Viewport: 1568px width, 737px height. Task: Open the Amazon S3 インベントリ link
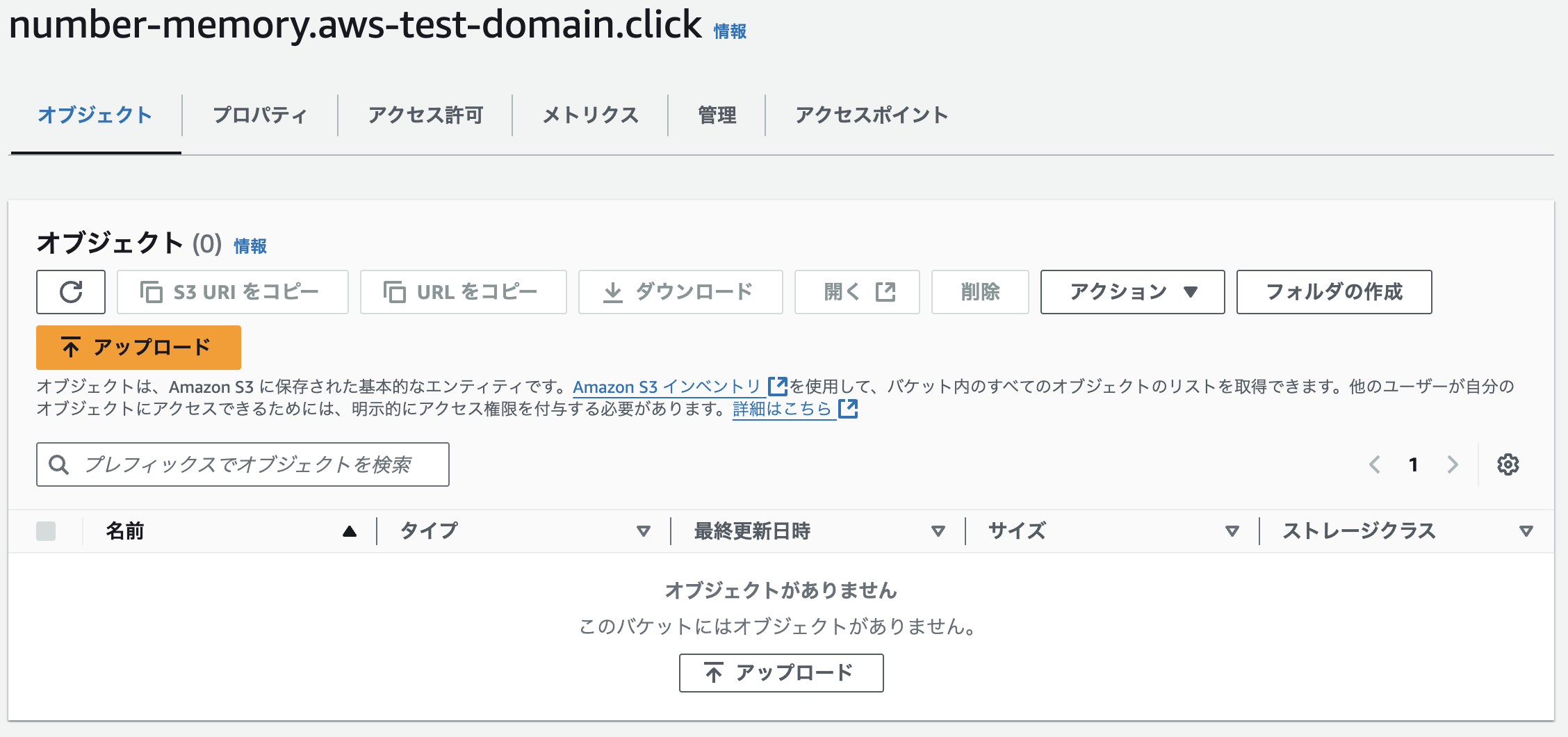tap(667, 387)
